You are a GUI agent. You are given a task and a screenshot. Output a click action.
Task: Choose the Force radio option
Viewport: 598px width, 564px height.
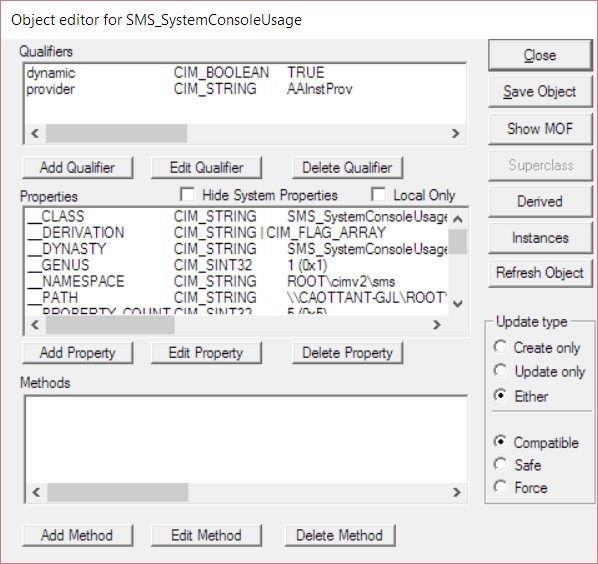pos(500,487)
